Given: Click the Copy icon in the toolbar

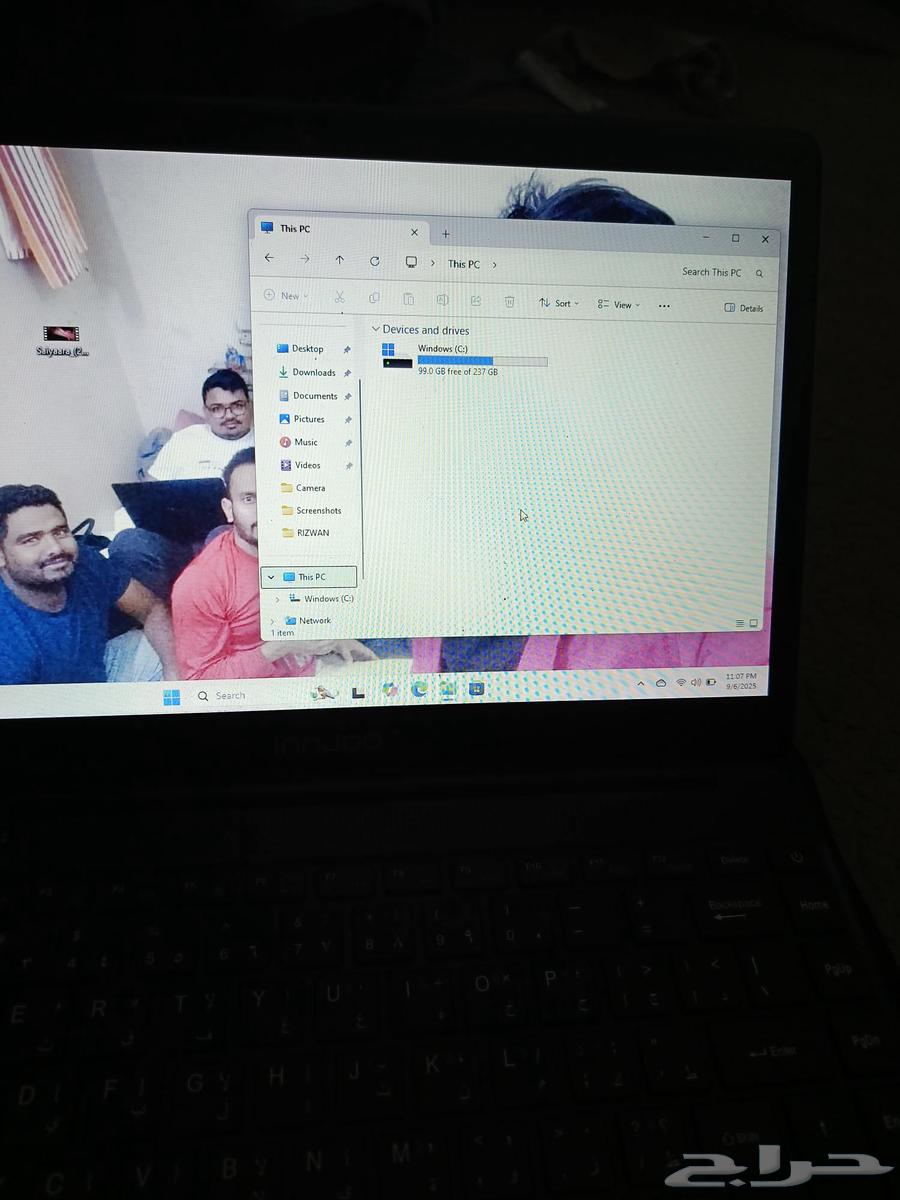Looking at the screenshot, I should pyautogui.click(x=375, y=298).
